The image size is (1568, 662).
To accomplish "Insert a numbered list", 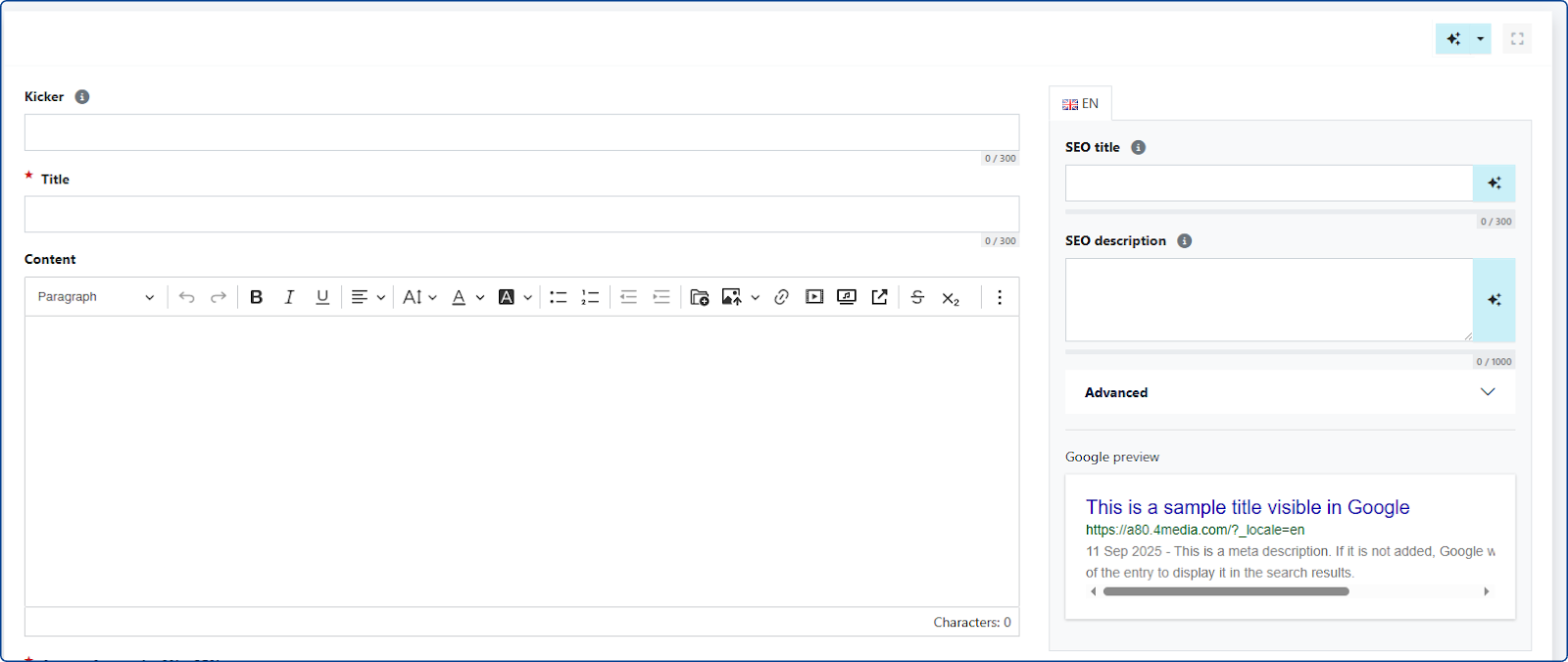I will [590, 297].
